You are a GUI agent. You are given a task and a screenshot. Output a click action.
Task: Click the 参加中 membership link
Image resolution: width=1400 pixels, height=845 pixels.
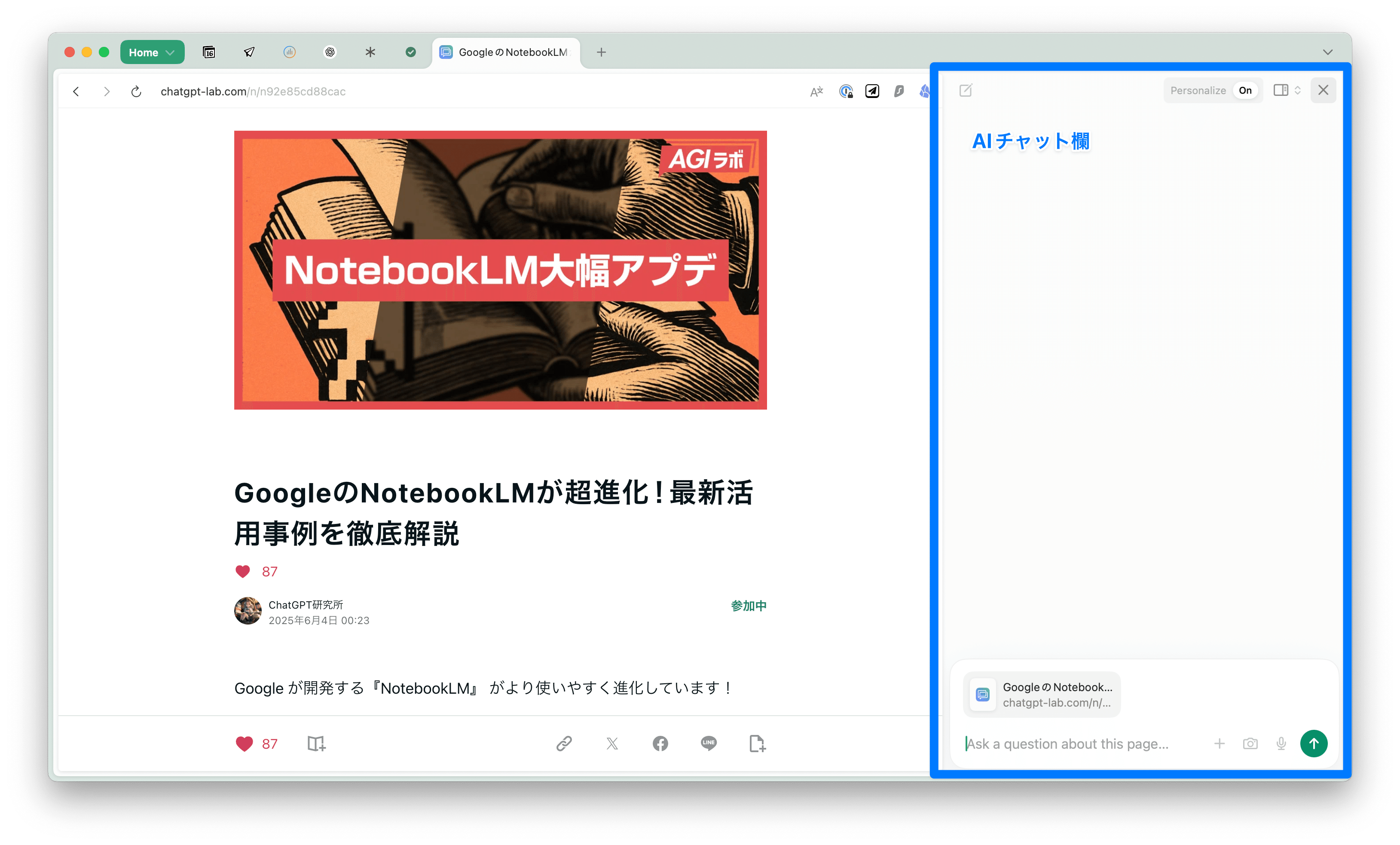748,606
